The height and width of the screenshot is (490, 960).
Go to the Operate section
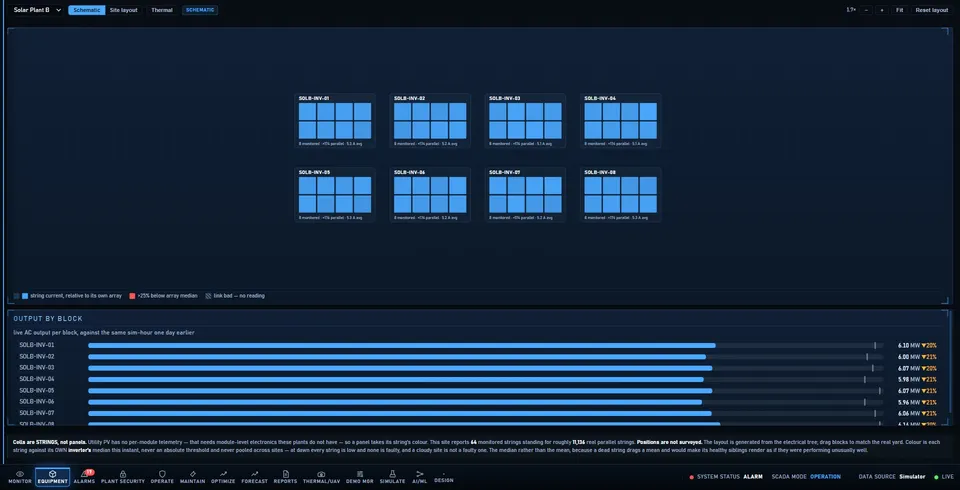coord(162,477)
